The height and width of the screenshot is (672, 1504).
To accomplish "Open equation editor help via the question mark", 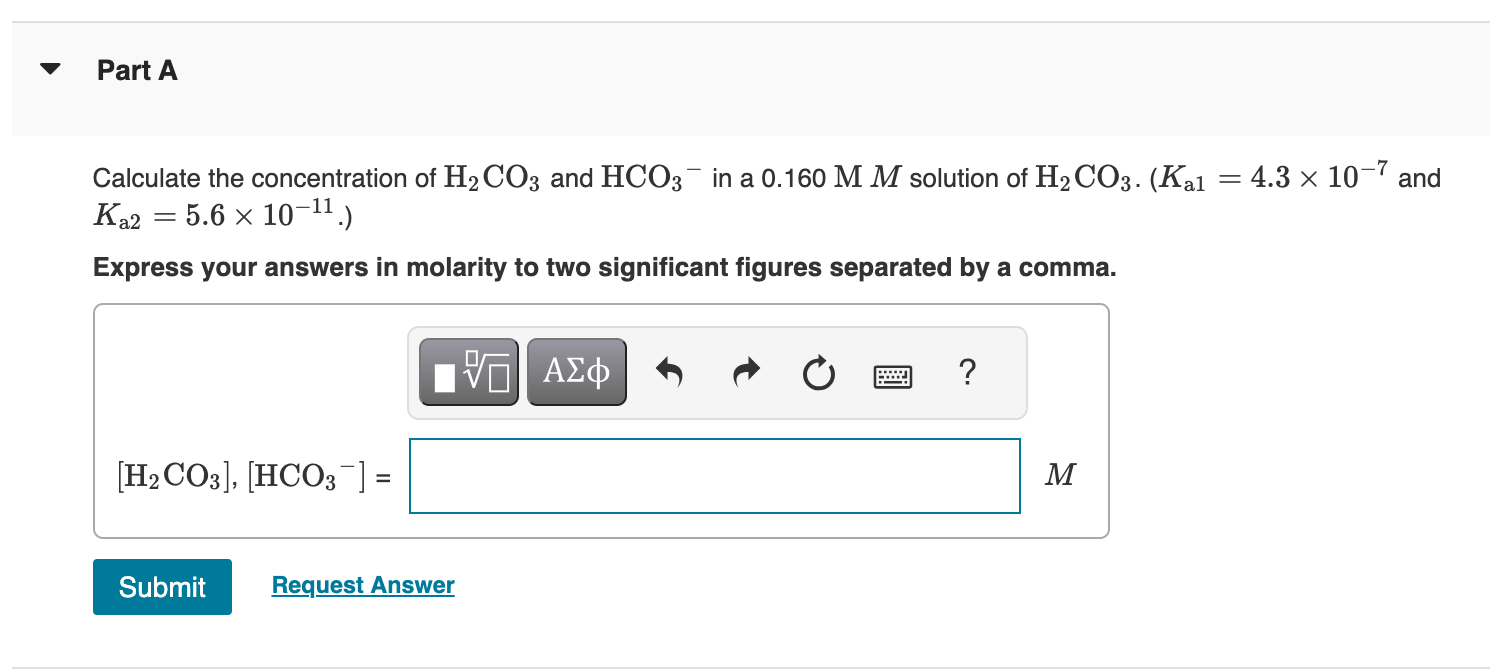I will coord(967,373).
